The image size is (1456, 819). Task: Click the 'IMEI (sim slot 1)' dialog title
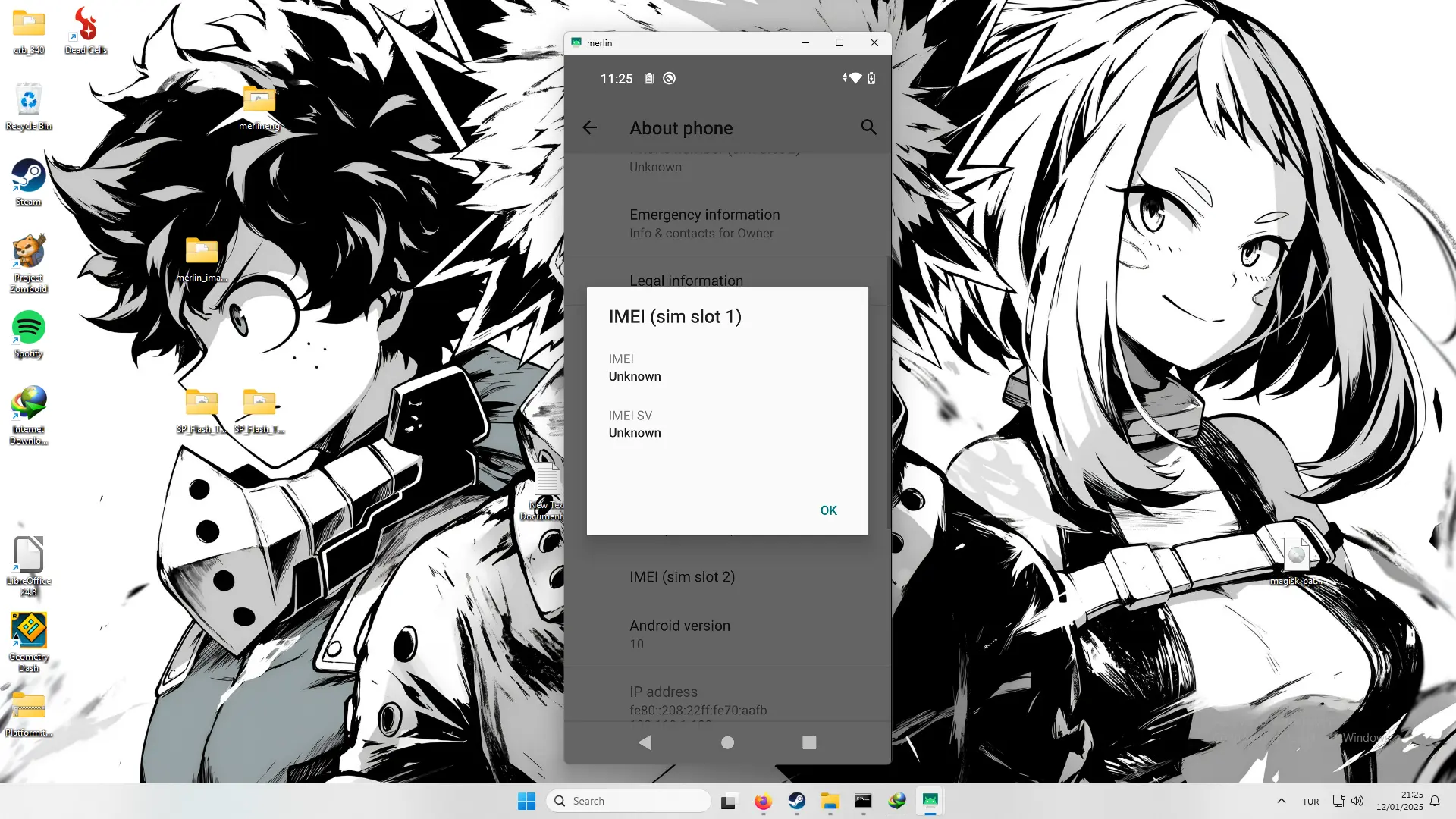(675, 317)
